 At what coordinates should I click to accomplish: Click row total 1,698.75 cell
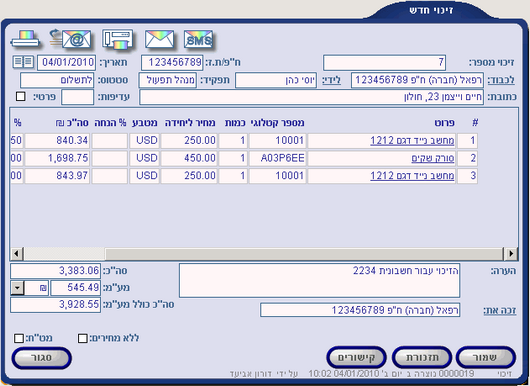[57, 158]
